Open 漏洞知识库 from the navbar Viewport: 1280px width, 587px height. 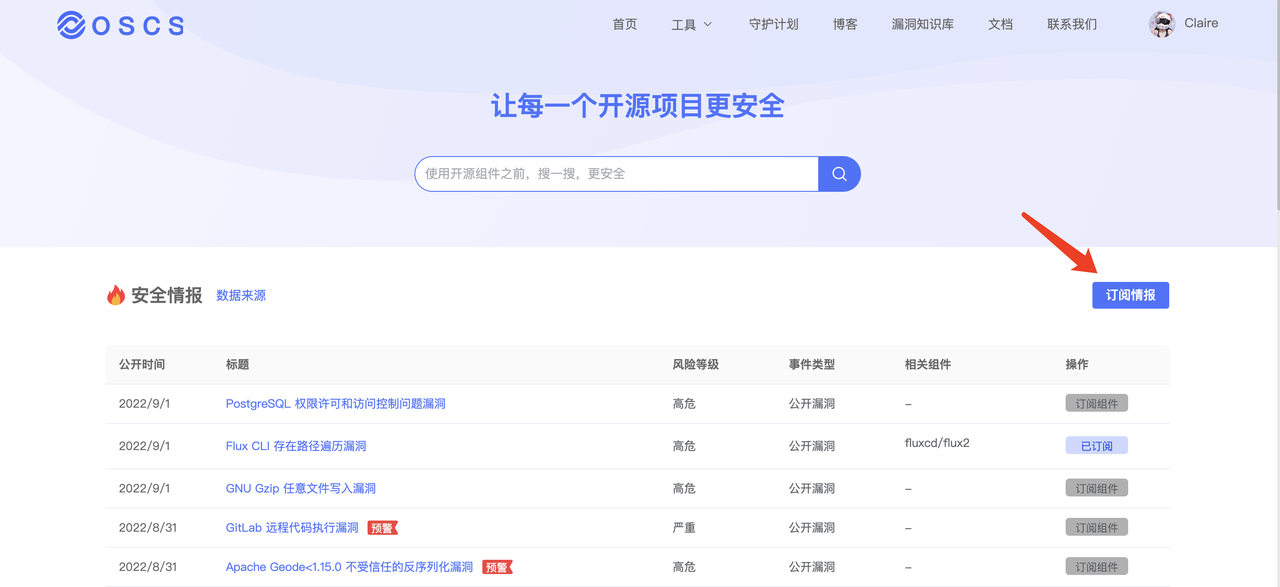click(x=922, y=24)
